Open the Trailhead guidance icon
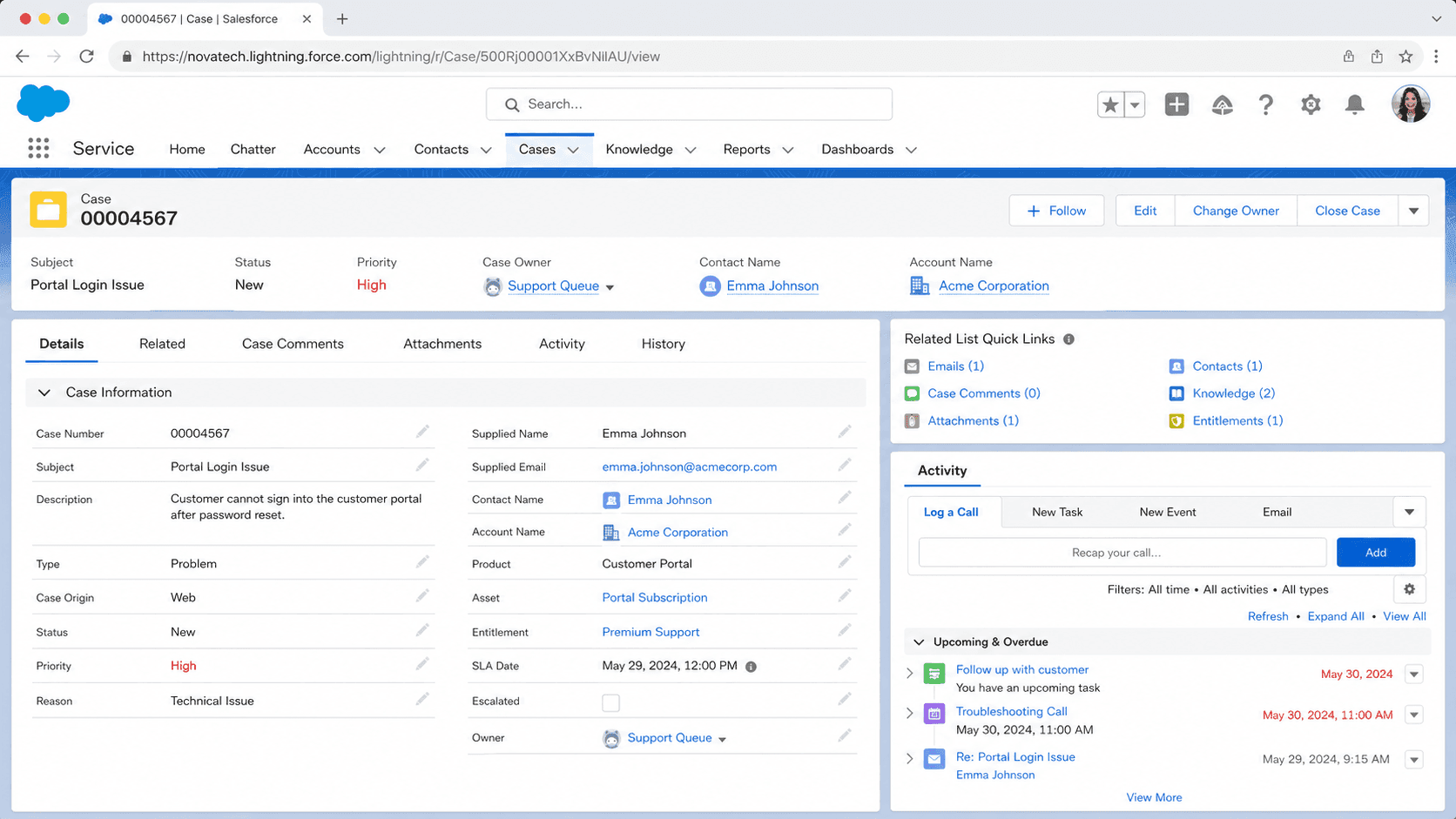The width and height of the screenshot is (1456, 819). [1222, 104]
